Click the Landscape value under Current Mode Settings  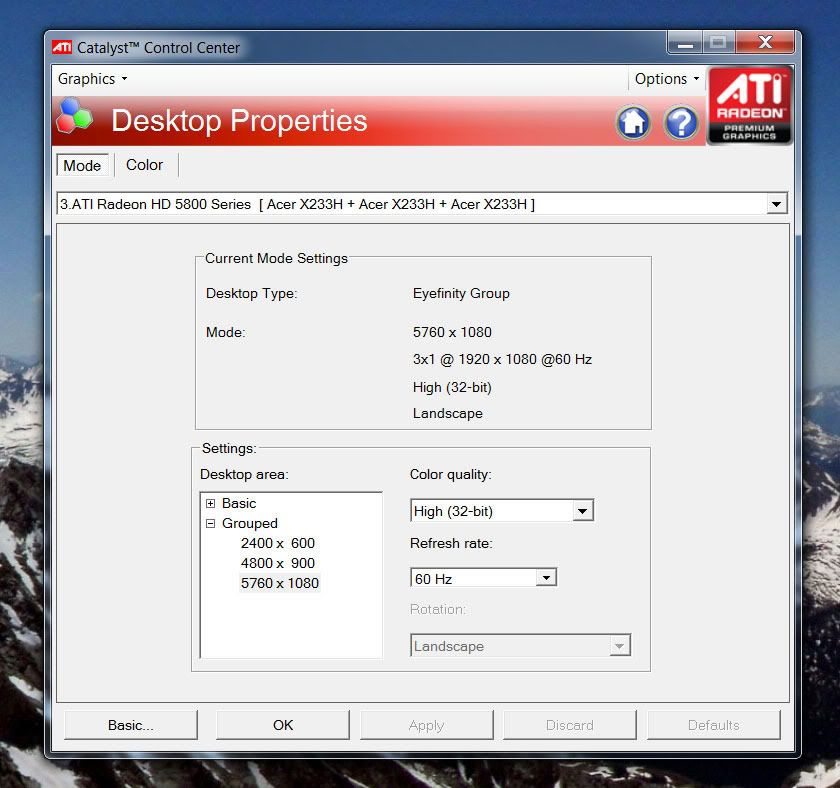pyautogui.click(x=447, y=414)
